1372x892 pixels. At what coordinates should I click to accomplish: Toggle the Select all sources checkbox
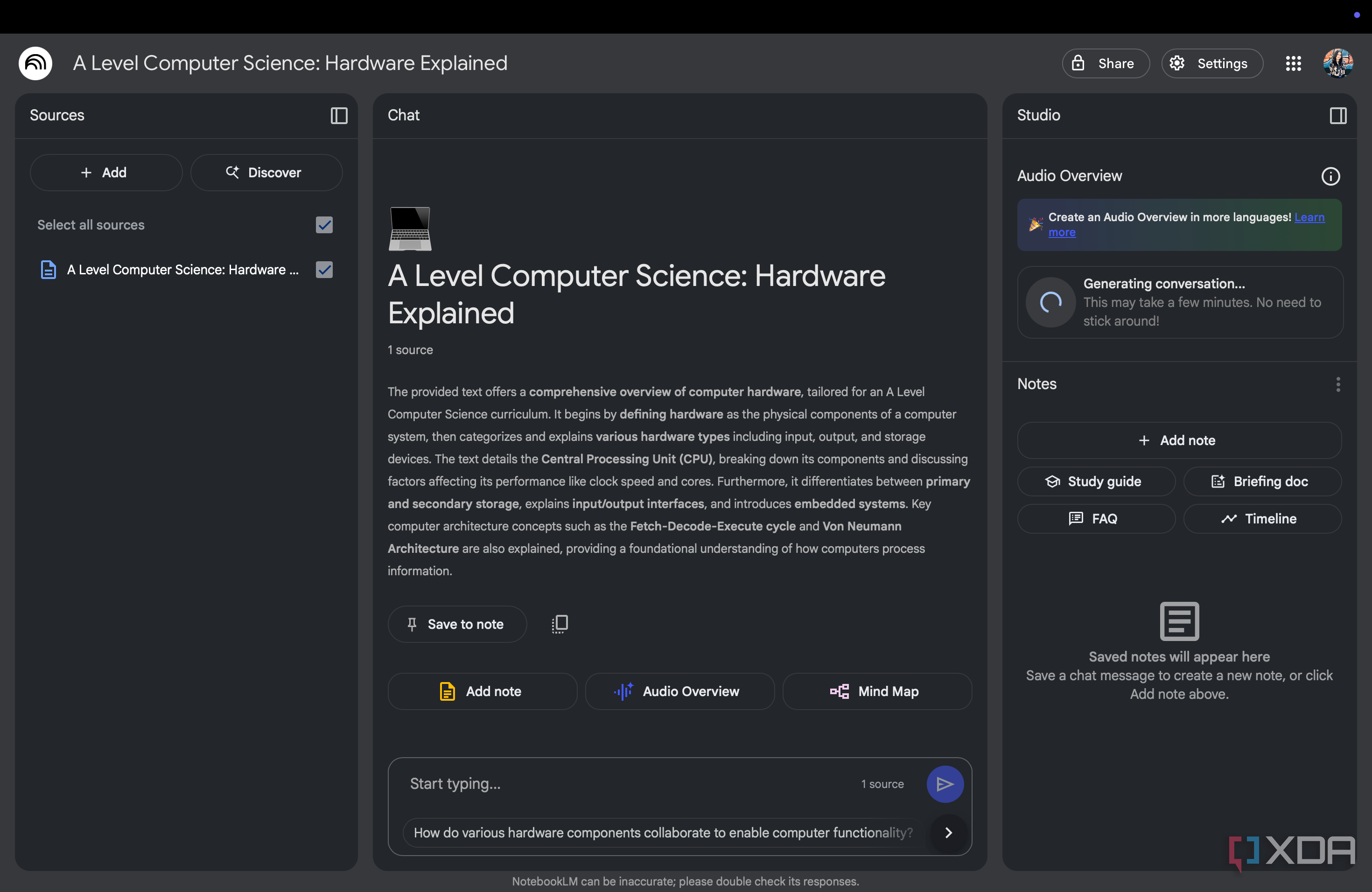324,225
